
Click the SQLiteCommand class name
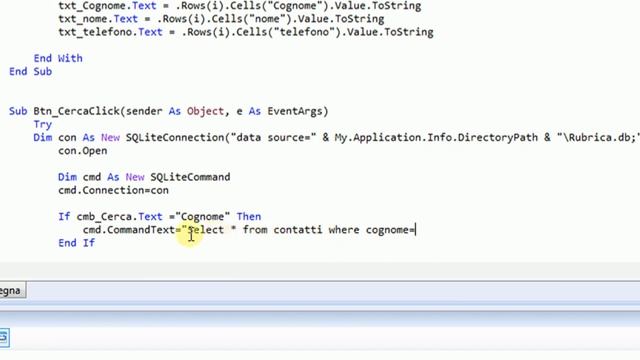click(x=190, y=177)
